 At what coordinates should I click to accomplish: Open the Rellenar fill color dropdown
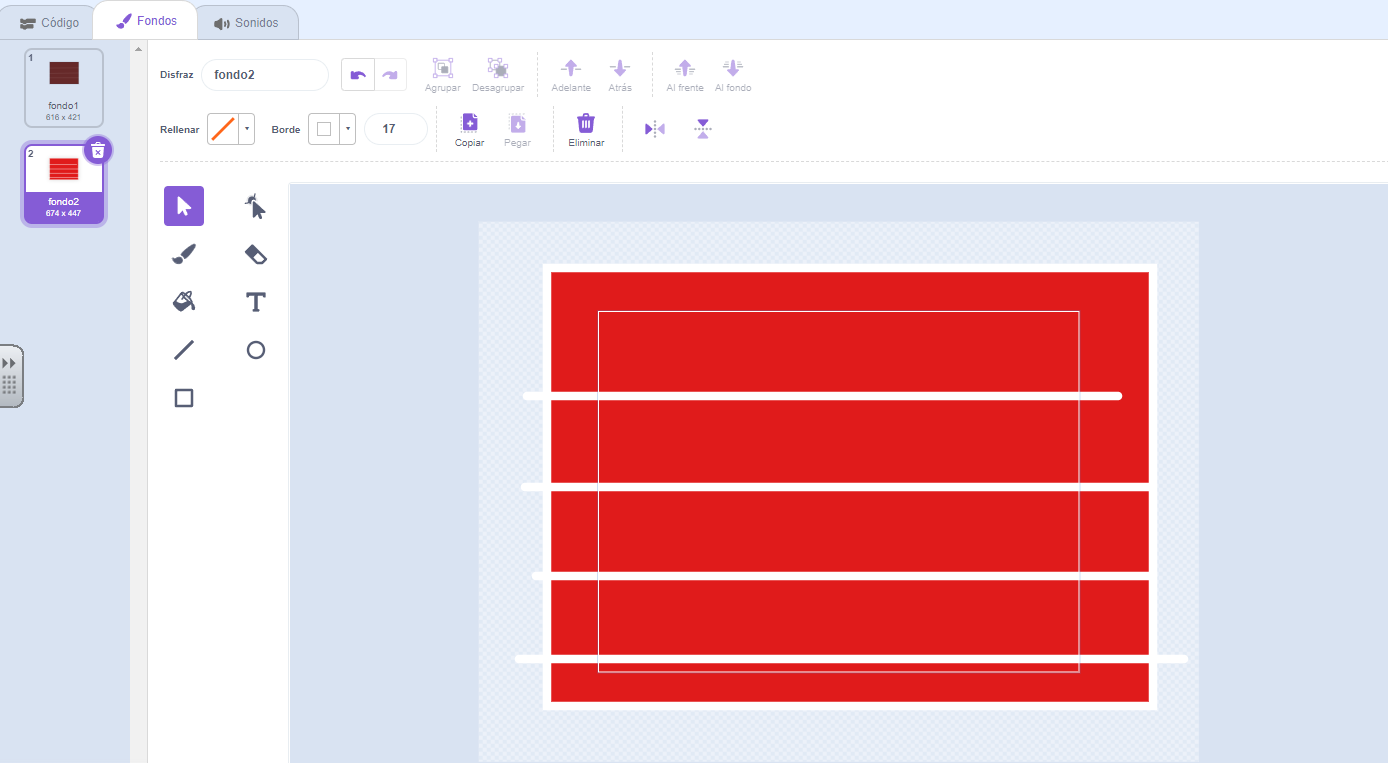click(247, 129)
